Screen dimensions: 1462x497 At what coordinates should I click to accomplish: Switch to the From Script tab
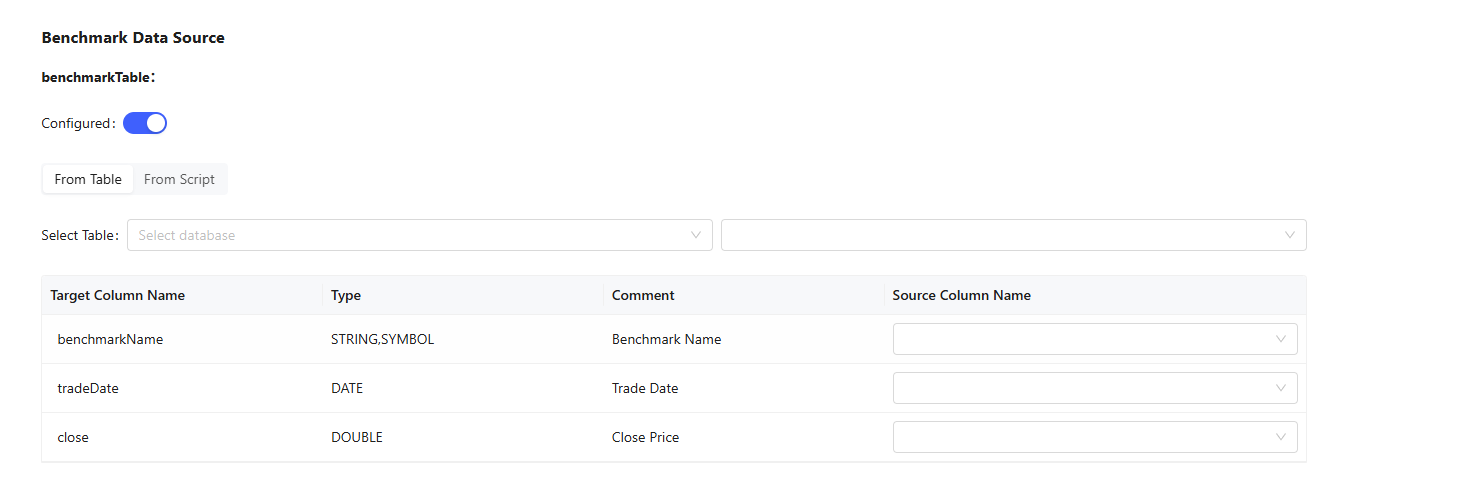pyautogui.click(x=179, y=179)
